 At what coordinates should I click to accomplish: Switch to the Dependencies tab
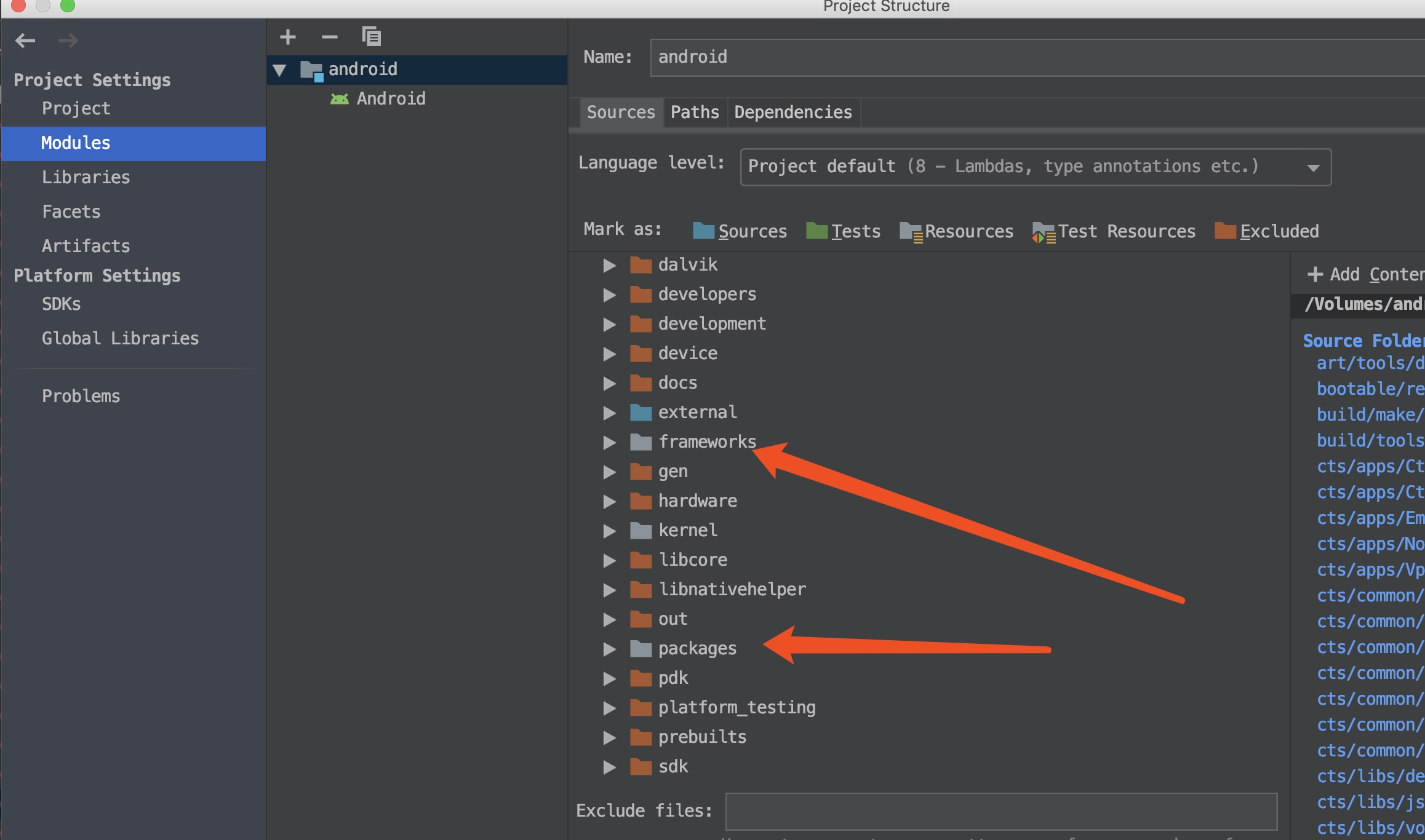[x=792, y=111]
